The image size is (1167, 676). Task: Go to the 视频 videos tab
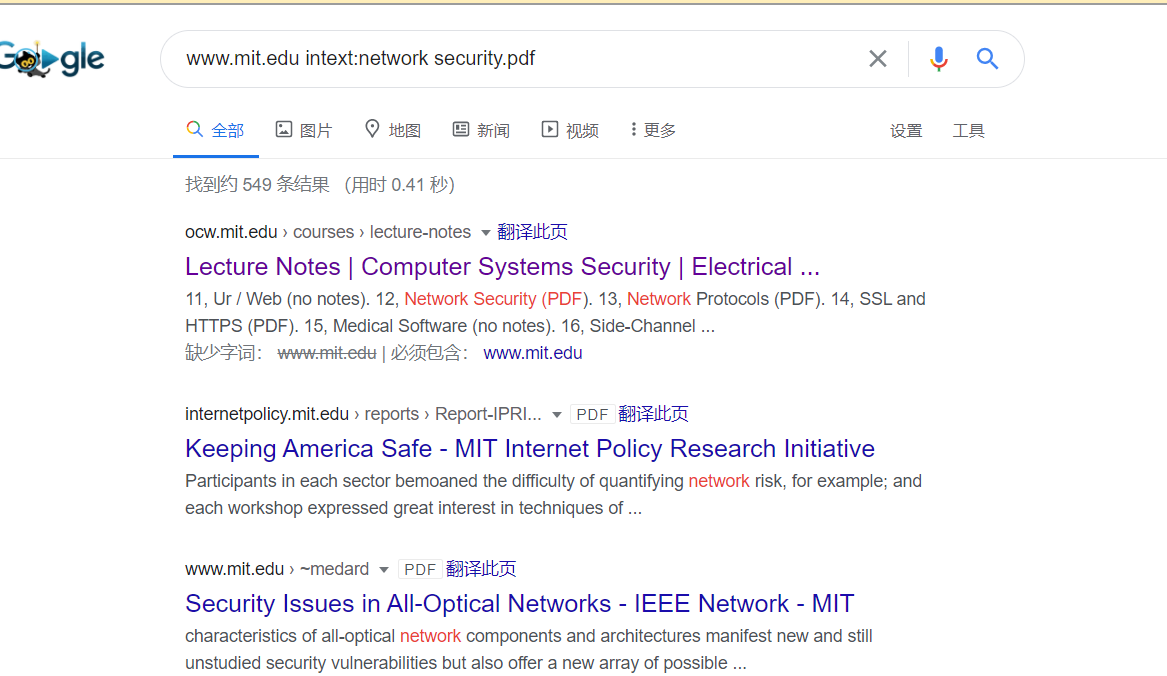coord(570,130)
